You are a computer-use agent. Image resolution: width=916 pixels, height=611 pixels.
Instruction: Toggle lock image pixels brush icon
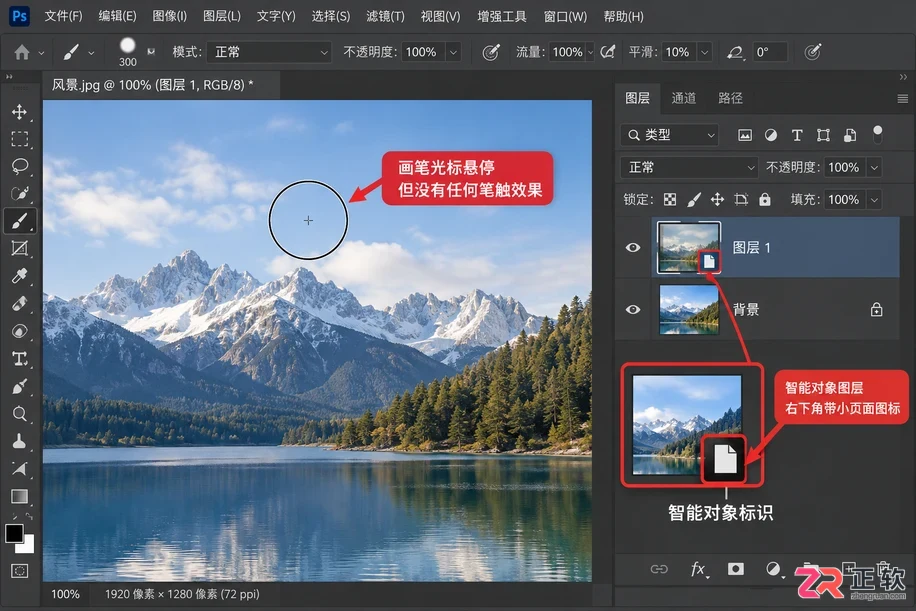click(693, 200)
